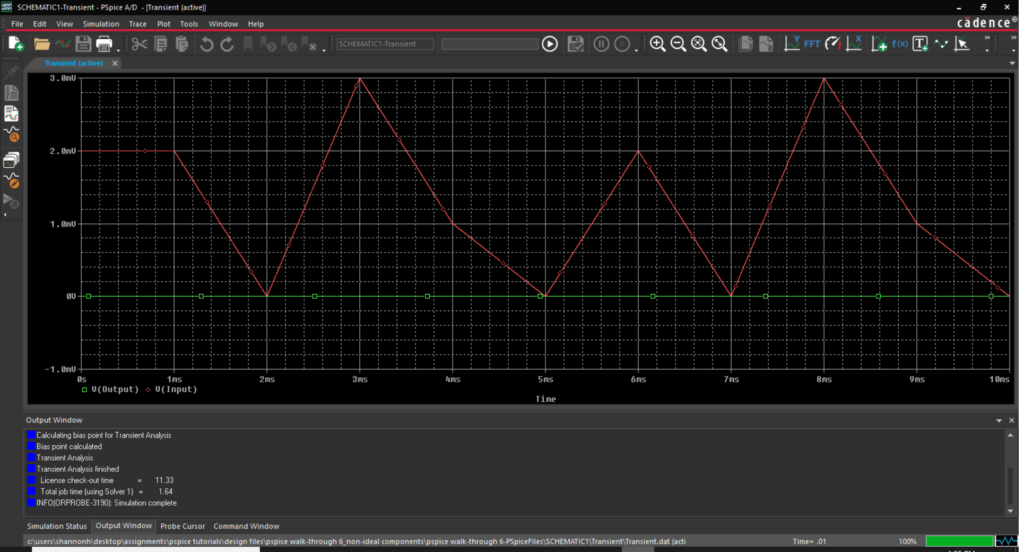Open the Simulation menu
The image size is (1024, 552).
101,24
